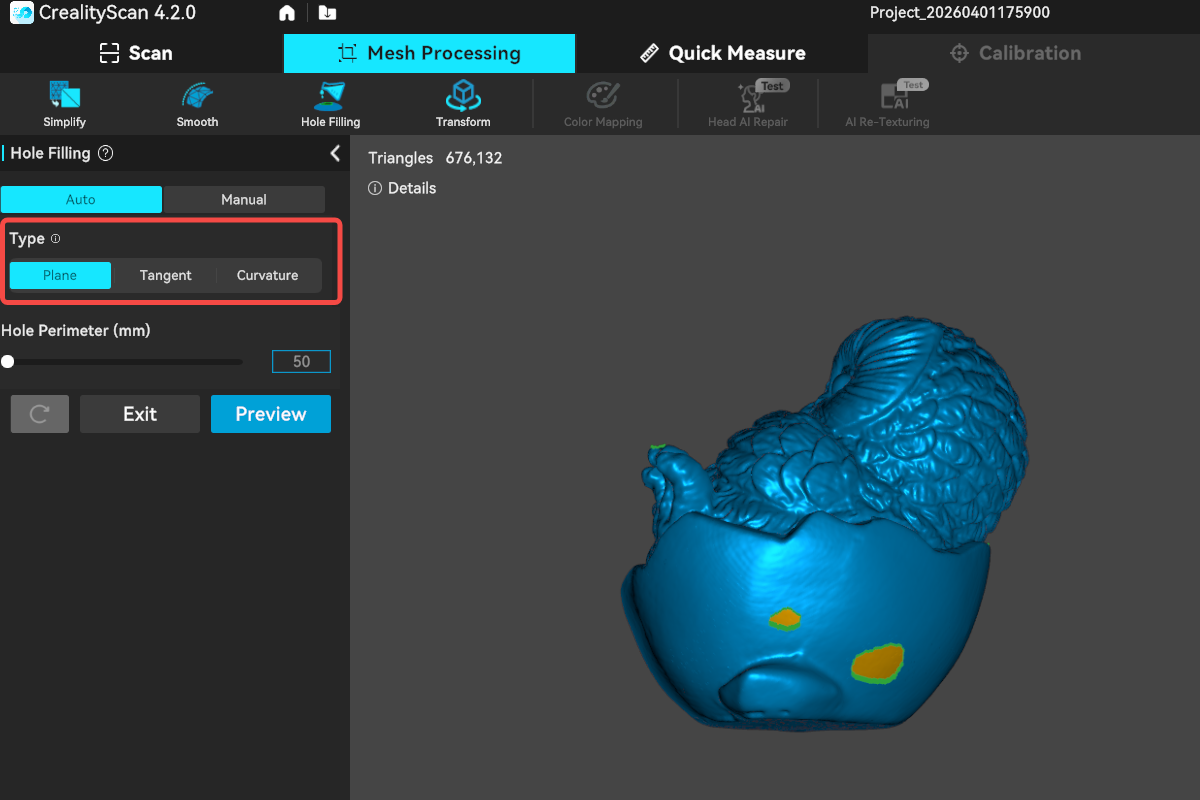Click the Preview button
This screenshot has width=1200, height=800.
tap(270, 414)
